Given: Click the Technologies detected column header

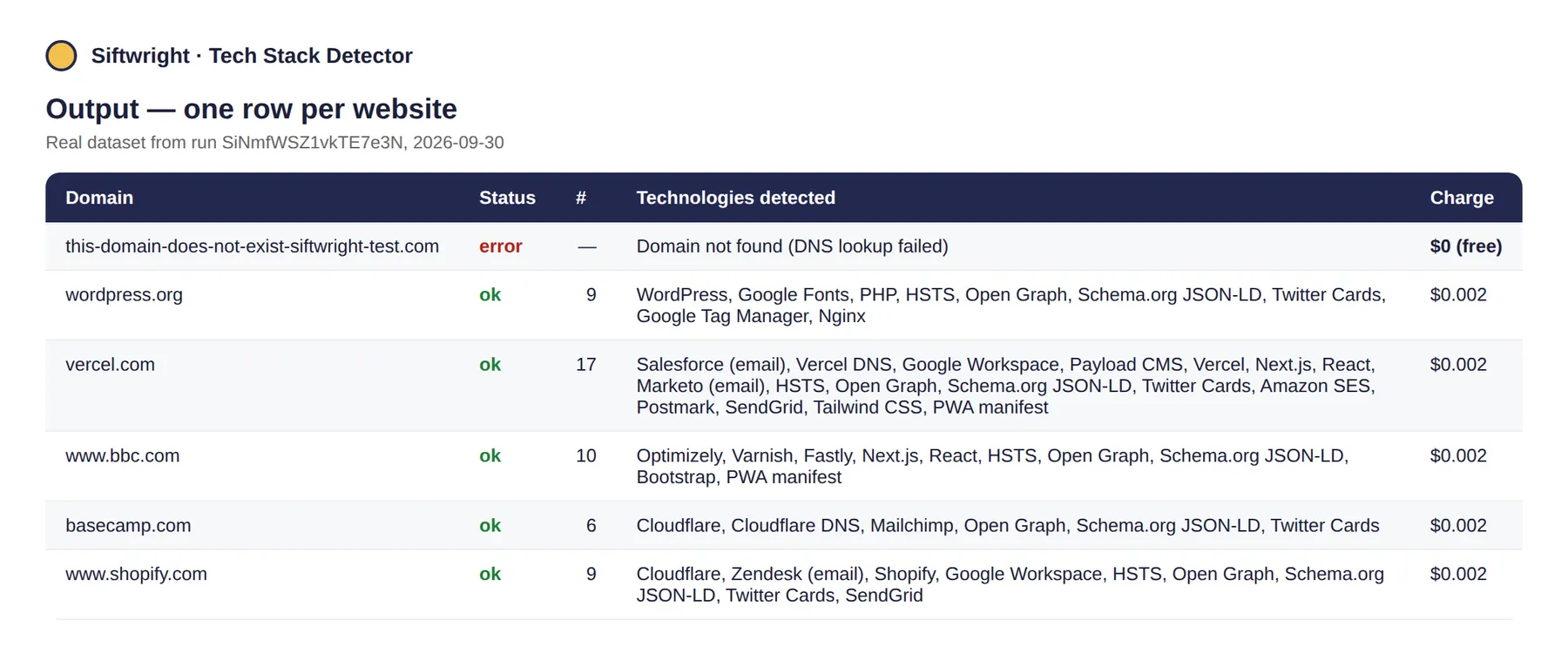Looking at the screenshot, I should tap(735, 198).
